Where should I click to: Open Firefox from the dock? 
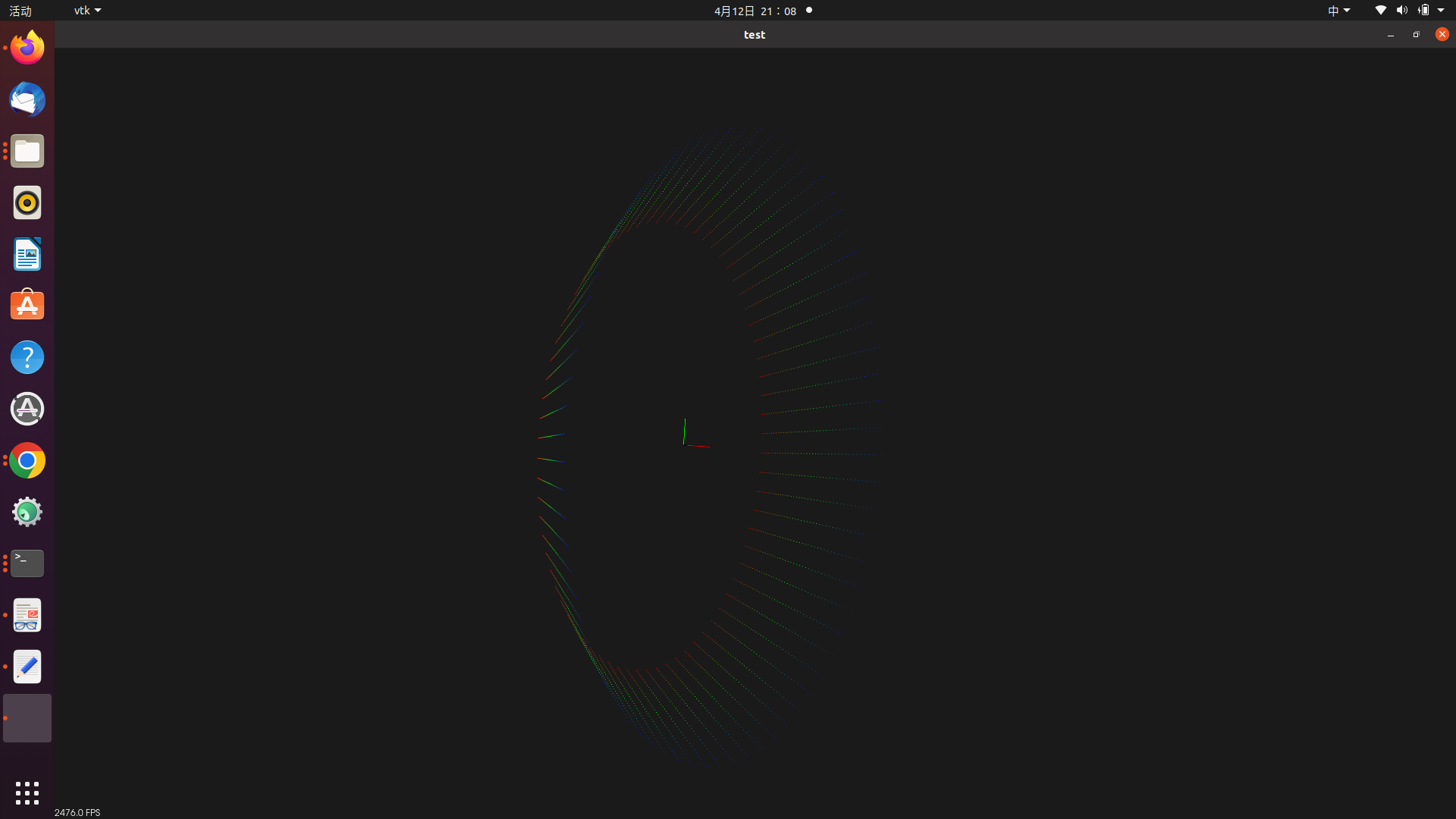[27, 48]
